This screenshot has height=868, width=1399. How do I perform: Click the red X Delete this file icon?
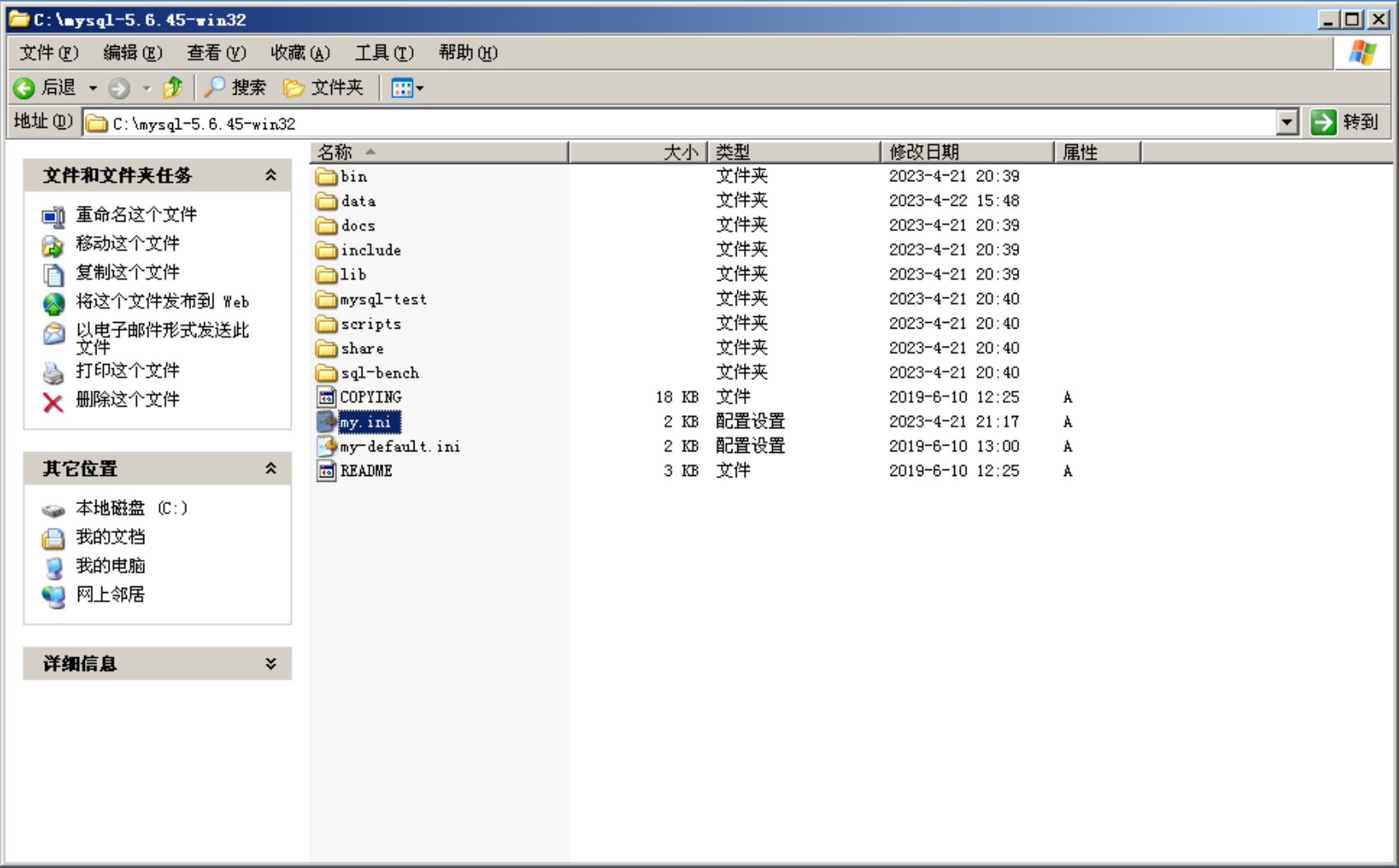click(x=53, y=402)
